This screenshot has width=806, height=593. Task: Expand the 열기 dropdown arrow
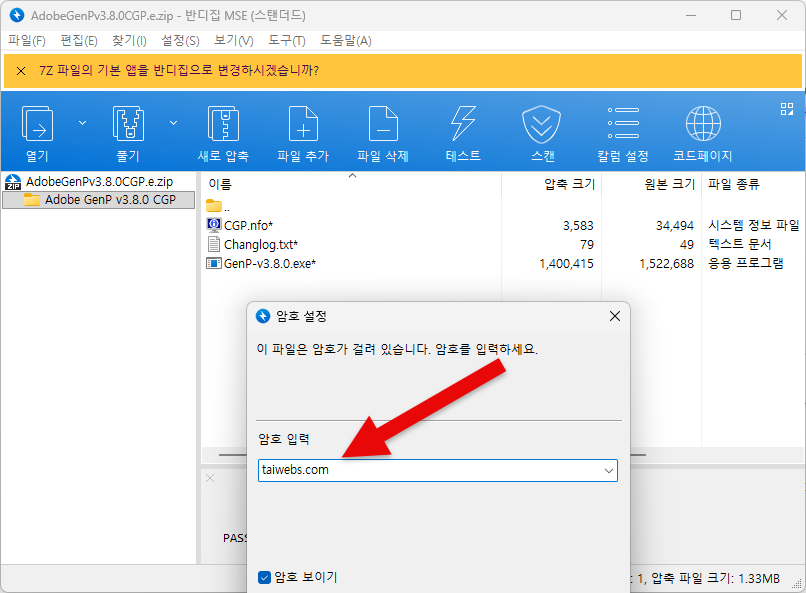tap(82, 123)
